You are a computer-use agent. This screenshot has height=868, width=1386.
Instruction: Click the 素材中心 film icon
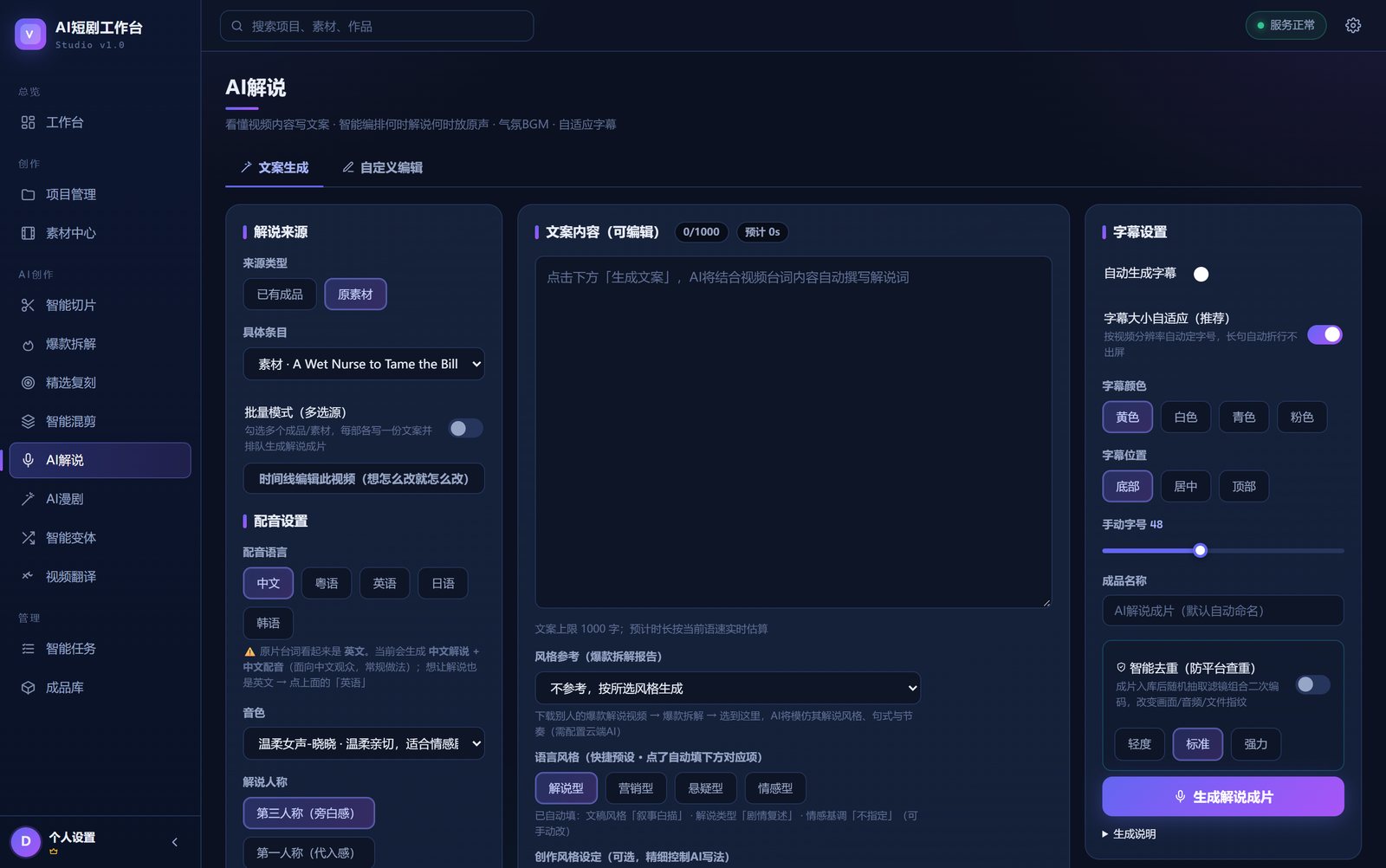28,233
